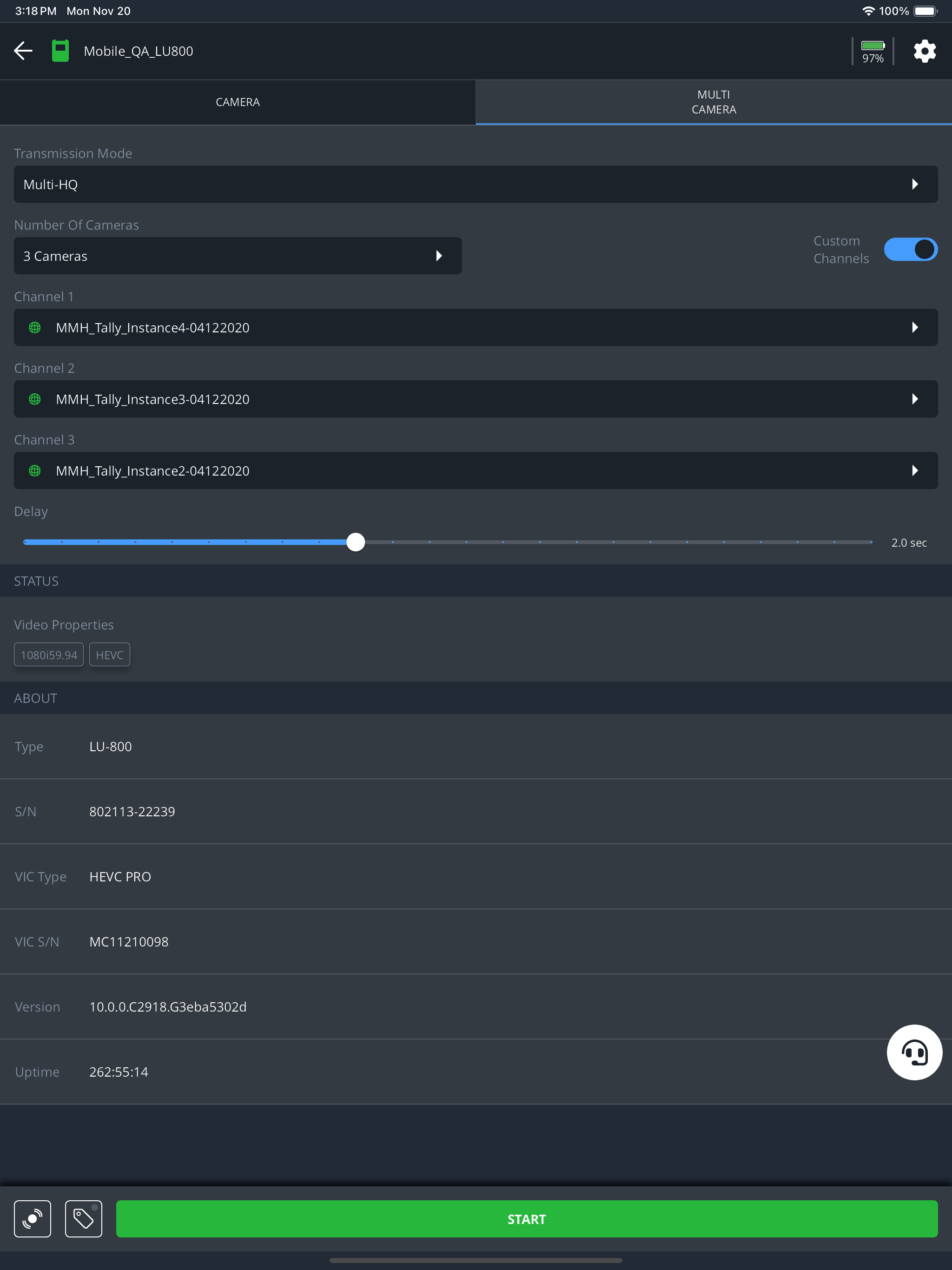Open Channel 2 destination dropdown
This screenshot has height=1270, width=952.
(x=476, y=399)
